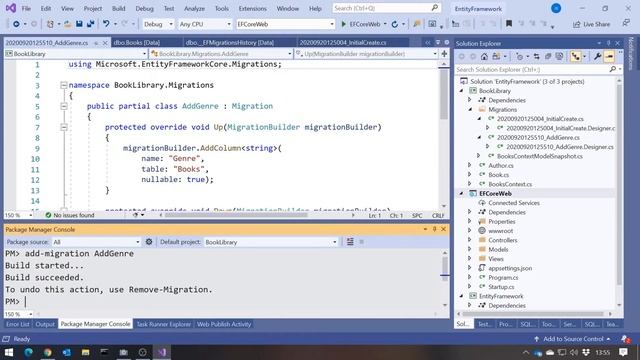Open the Analyze menu
The image size is (640, 360).
click(194, 8)
